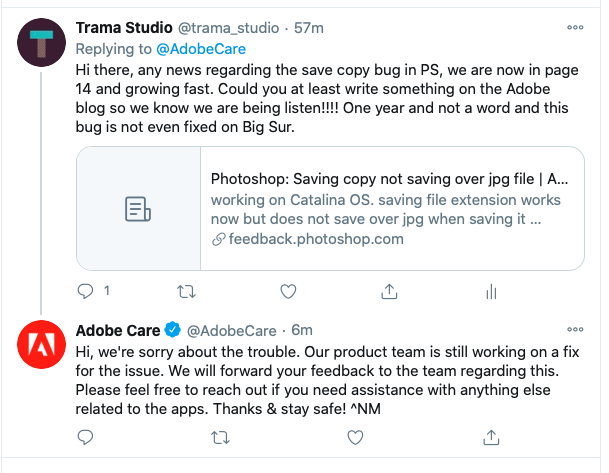Open the Adobe Care display name
This screenshot has width=609, height=473.
pyautogui.click(x=118, y=330)
